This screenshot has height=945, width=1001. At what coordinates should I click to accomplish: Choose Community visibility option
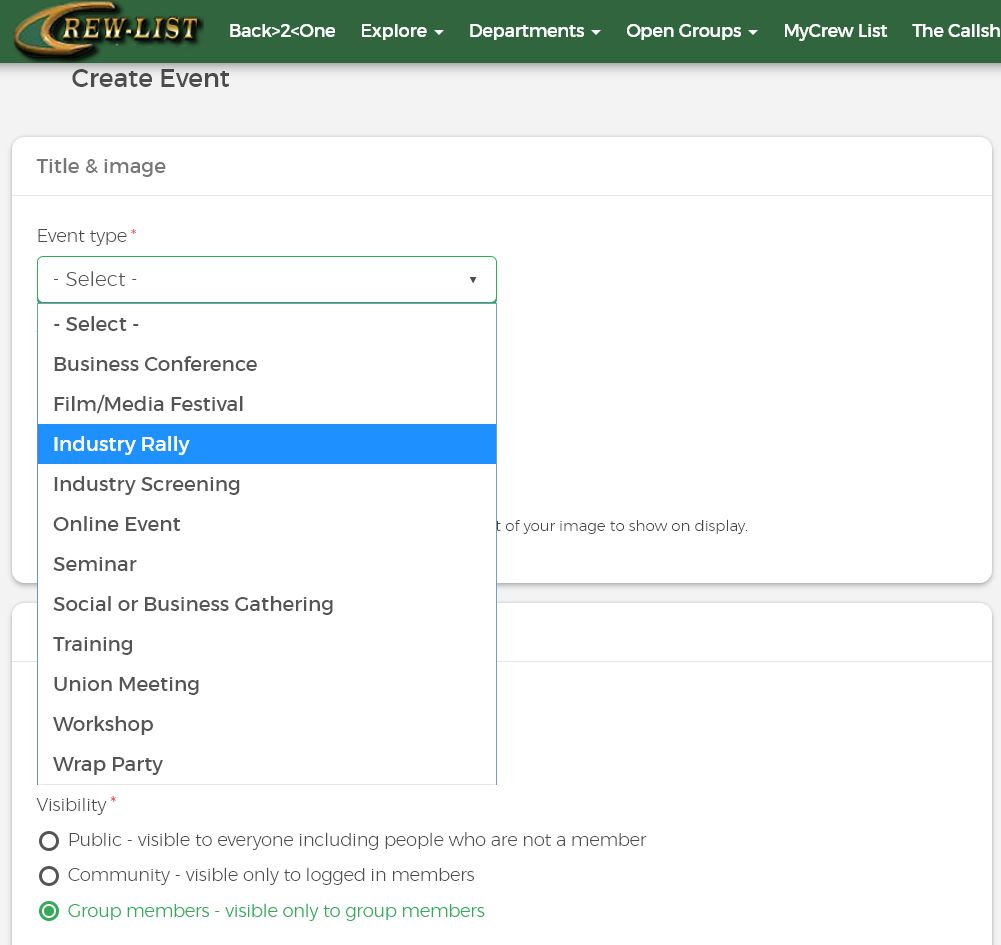click(49, 876)
